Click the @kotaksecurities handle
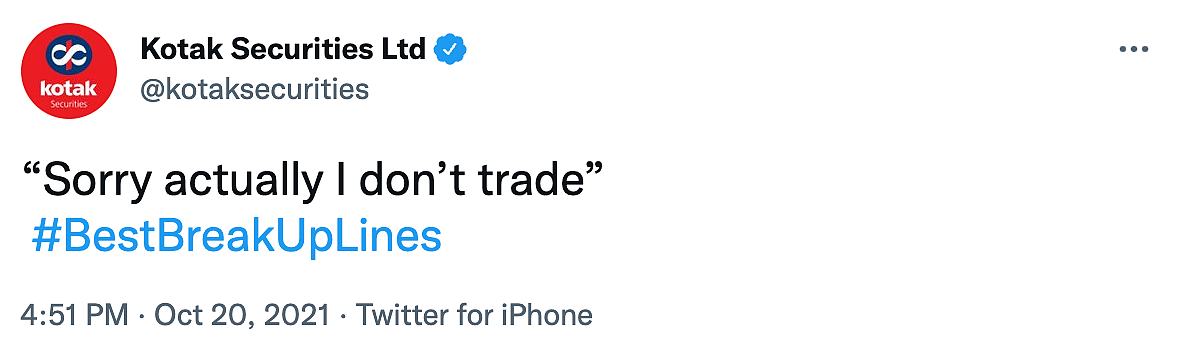The width and height of the screenshot is (1181, 363). point(254,90)
